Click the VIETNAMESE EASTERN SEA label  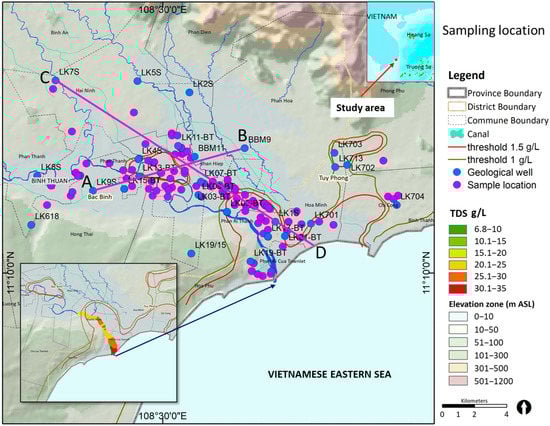(x=329, y=374)
